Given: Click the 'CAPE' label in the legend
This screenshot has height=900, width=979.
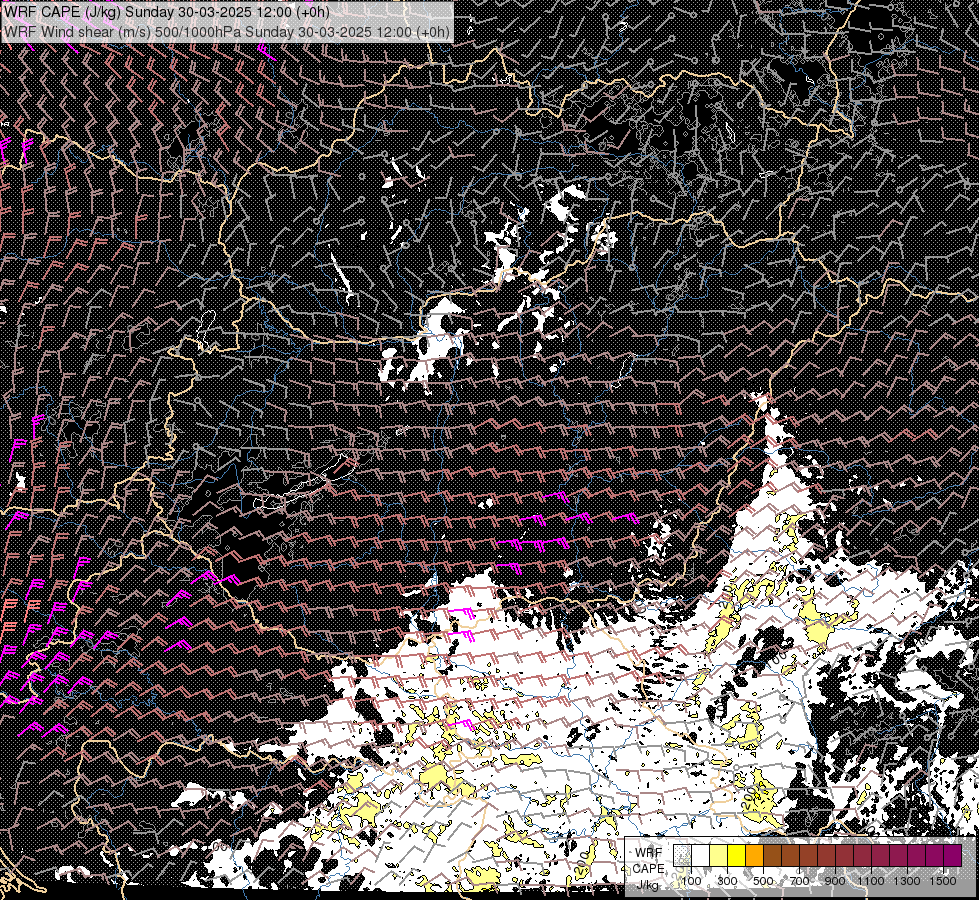Looking at the screenshot, I should (x=649, y=869).
